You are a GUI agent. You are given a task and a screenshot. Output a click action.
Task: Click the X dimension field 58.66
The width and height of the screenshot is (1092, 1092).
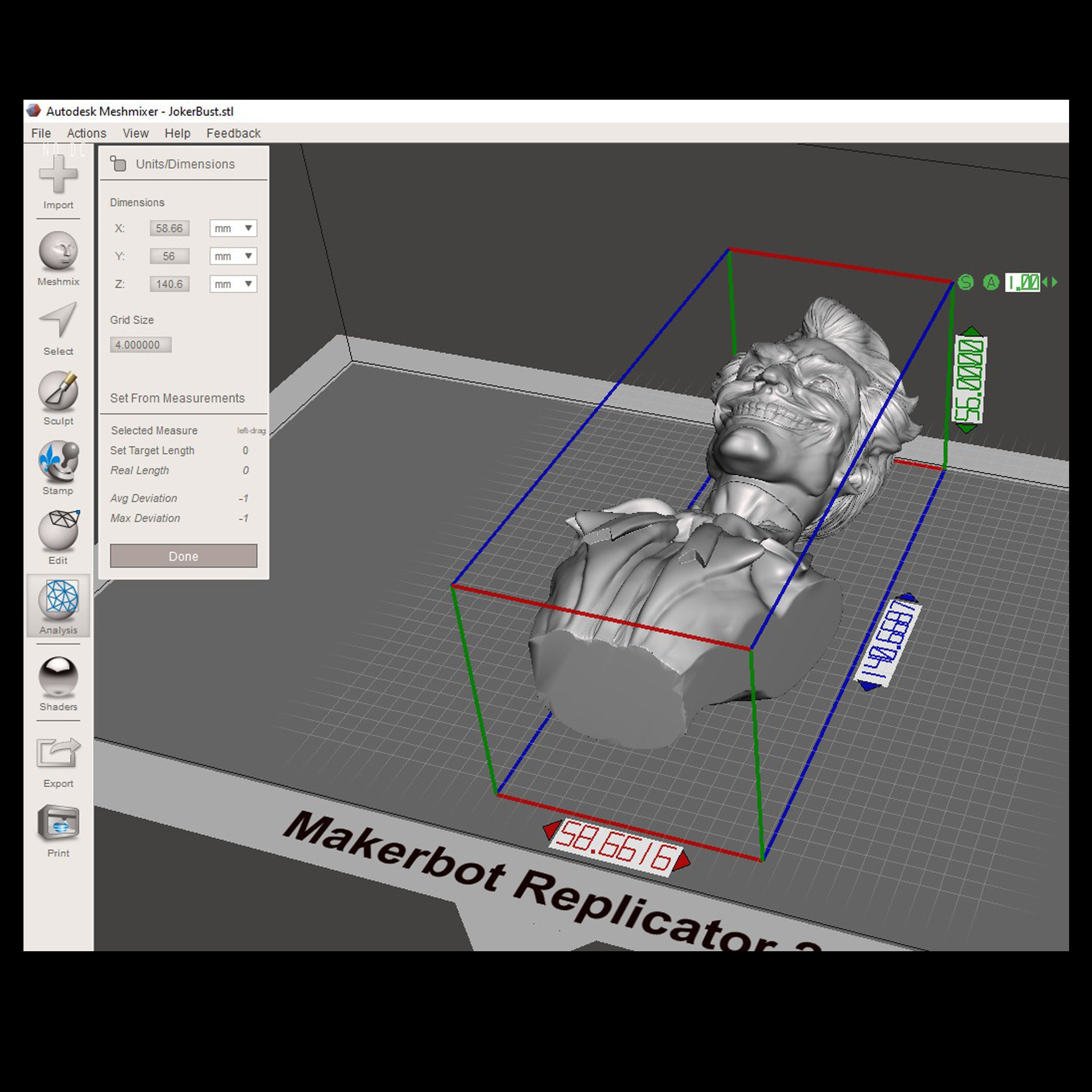[x=170, y=228]
